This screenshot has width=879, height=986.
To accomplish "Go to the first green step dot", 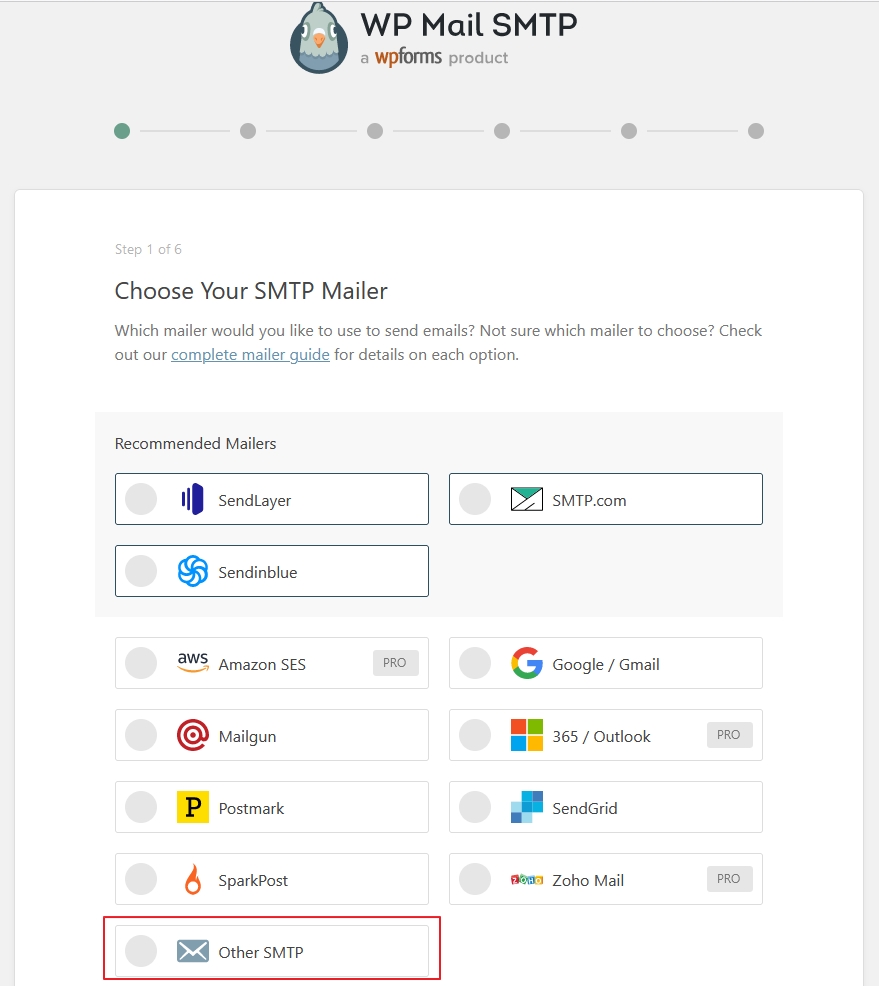I will [x=122, y=131].
